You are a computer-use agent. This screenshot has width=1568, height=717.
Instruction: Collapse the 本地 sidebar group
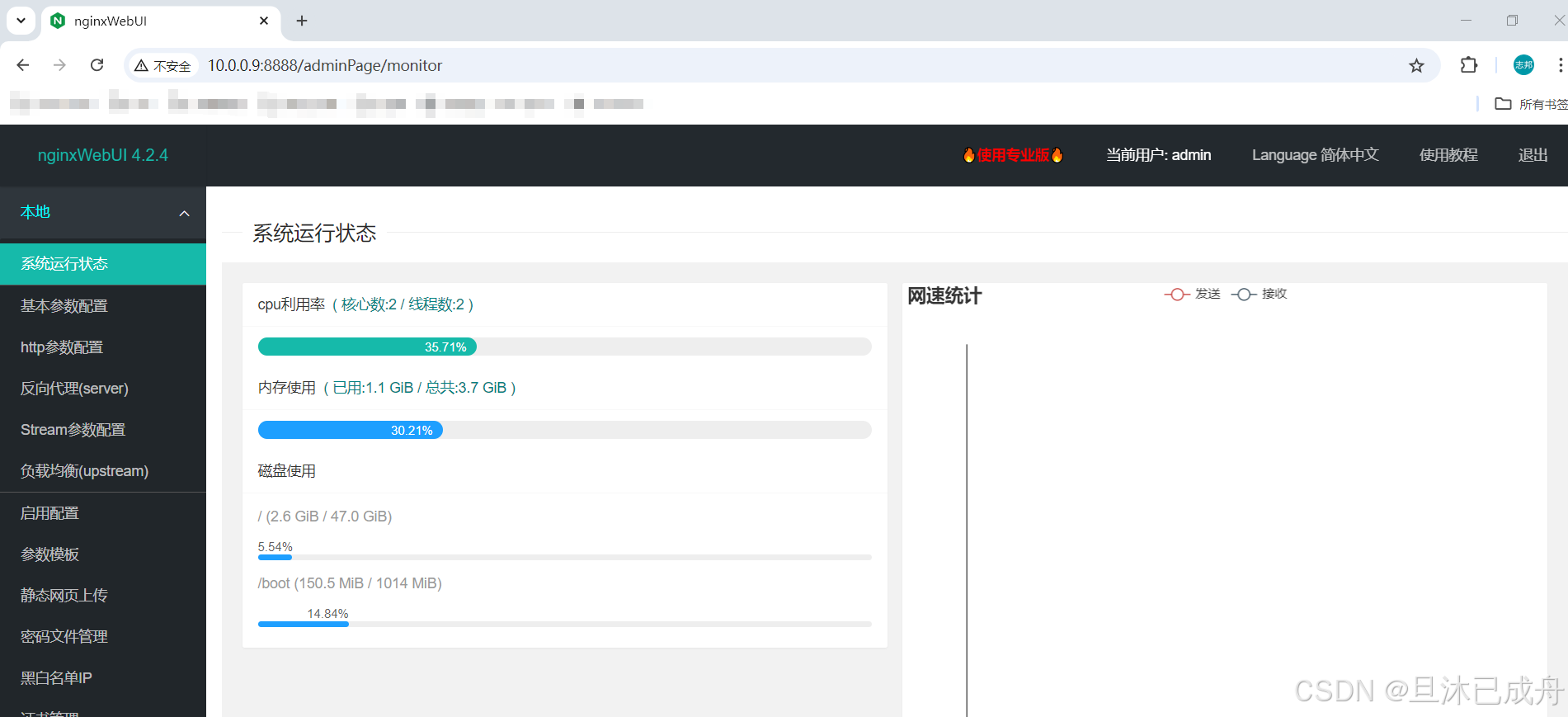(103, 213)
